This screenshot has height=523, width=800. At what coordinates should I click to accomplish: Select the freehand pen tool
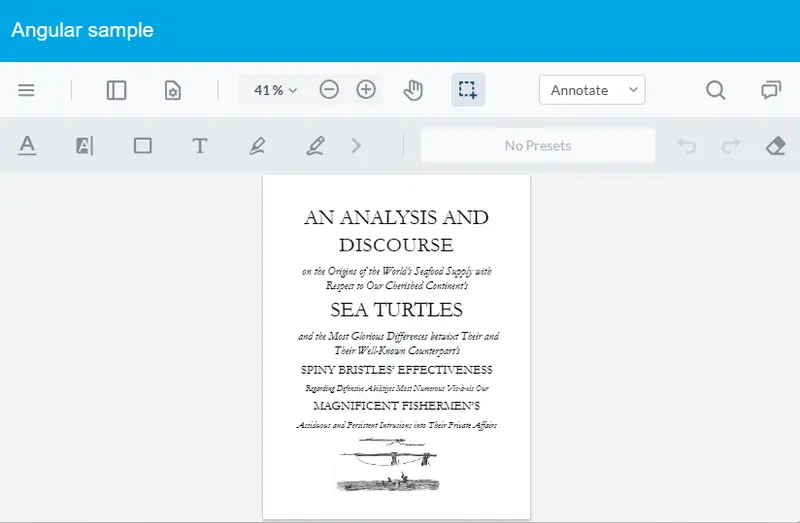click(315, 146)
